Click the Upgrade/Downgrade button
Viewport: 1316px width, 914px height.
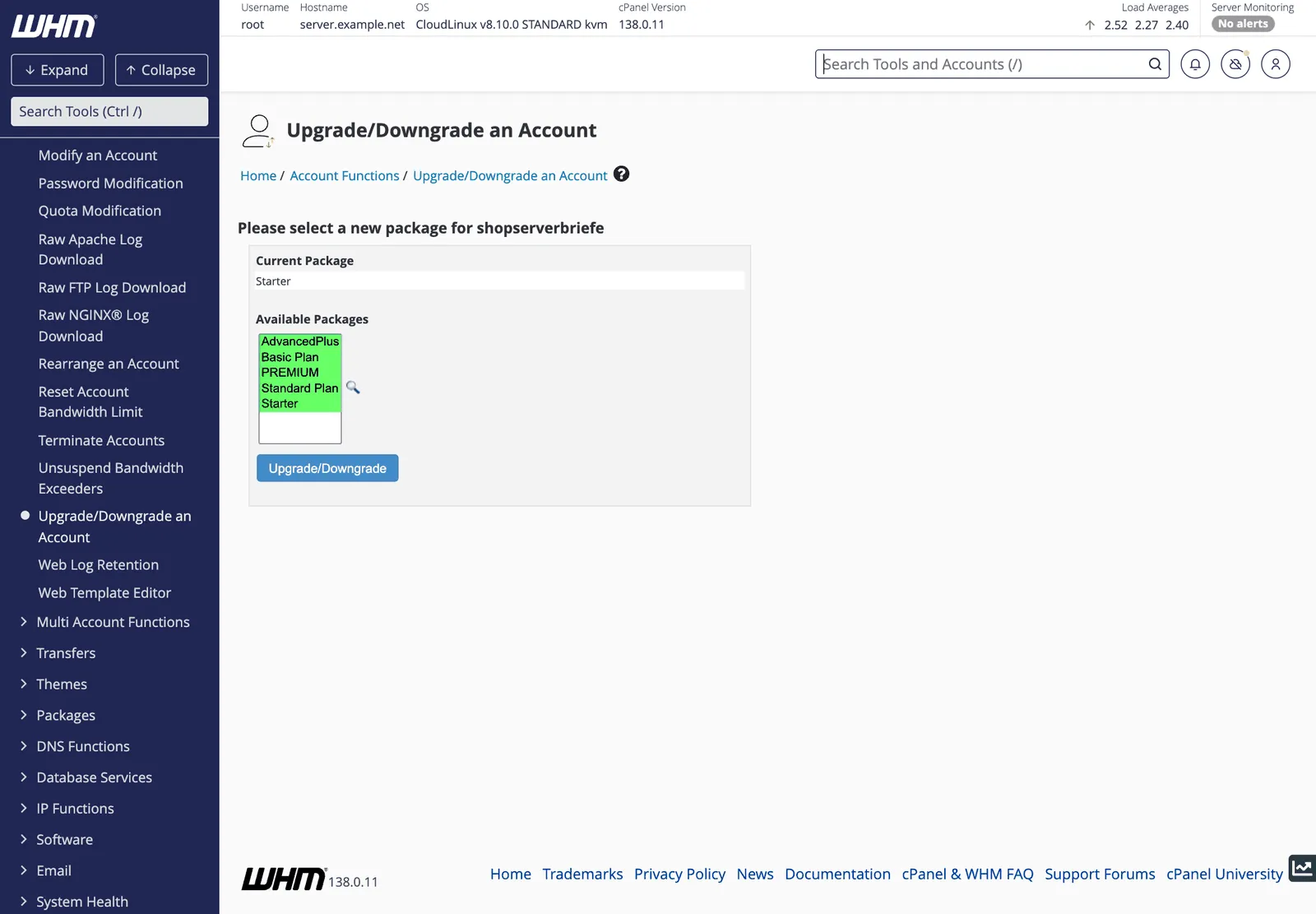327,468
